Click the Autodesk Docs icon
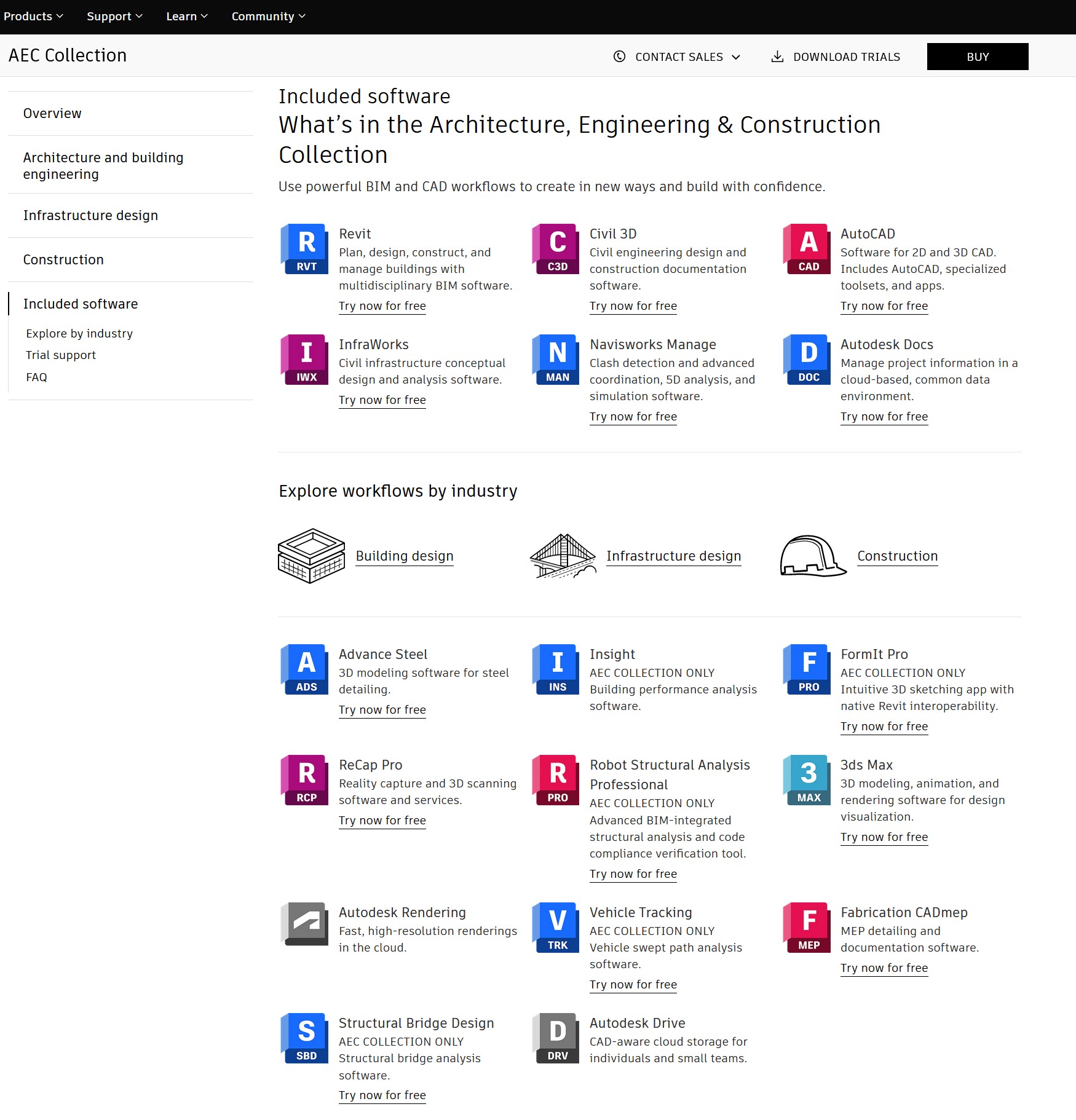This screenshot has height=1120, width=1076. pyautogui.click(x=806, y=359)
